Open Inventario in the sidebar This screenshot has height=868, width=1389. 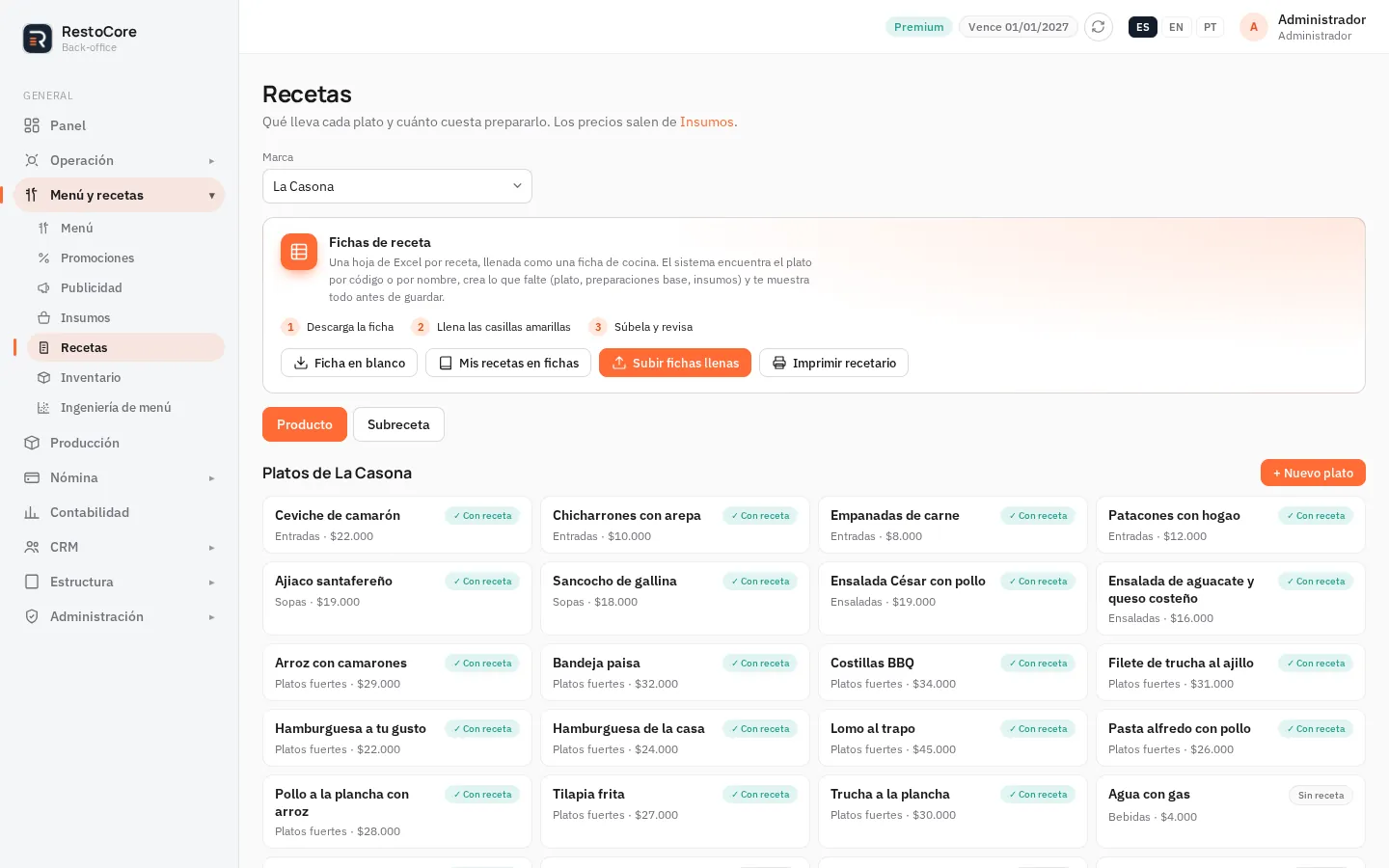tap(125, 377)
